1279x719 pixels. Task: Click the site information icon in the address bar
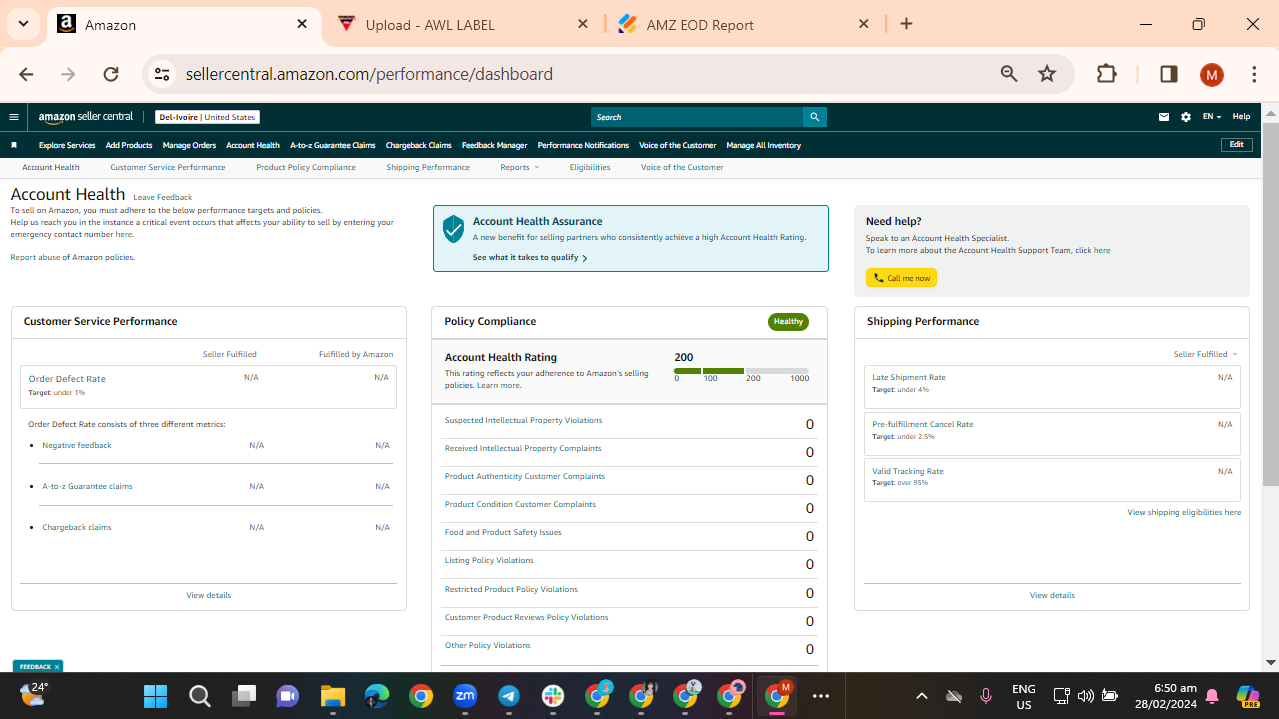click(x=162, y=74)
